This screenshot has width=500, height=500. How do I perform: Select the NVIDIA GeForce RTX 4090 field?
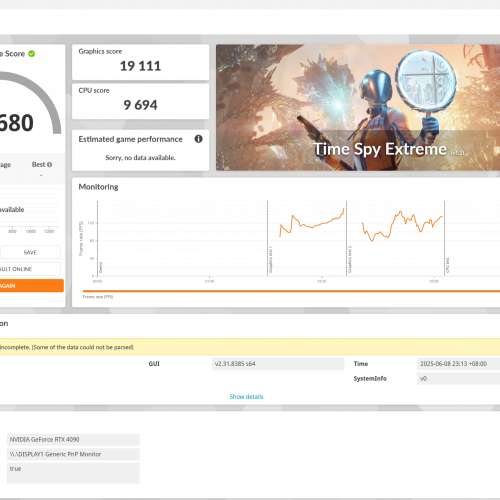point(73,440)
